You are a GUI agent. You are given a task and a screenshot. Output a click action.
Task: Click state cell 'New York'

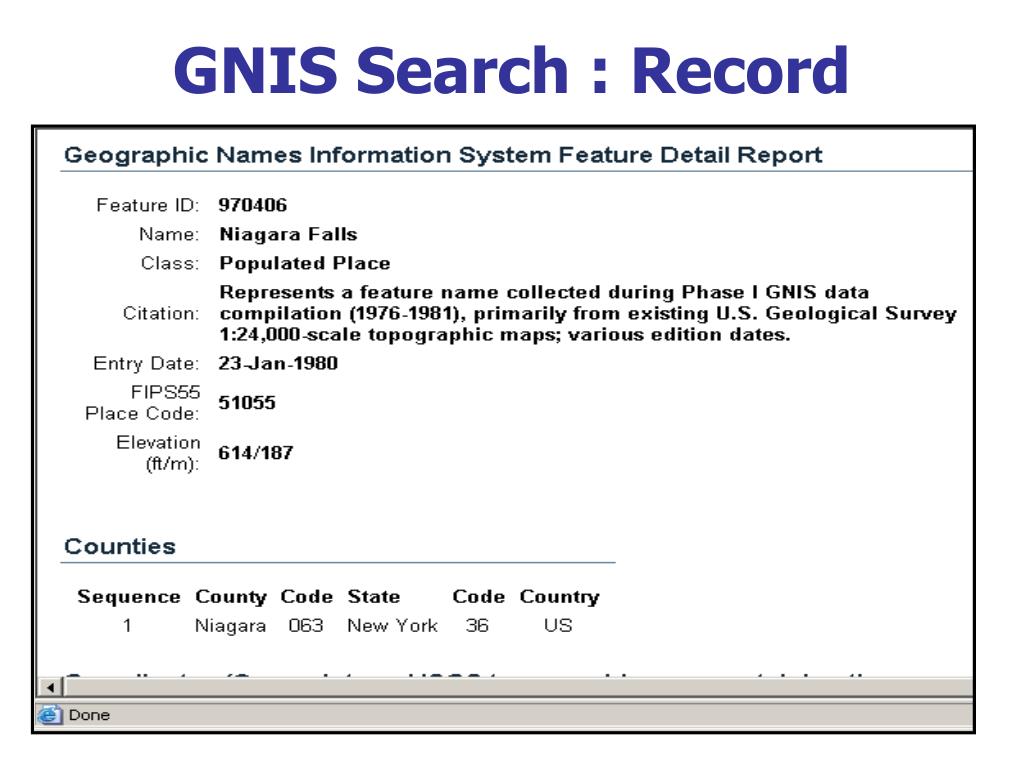[392, 626]
